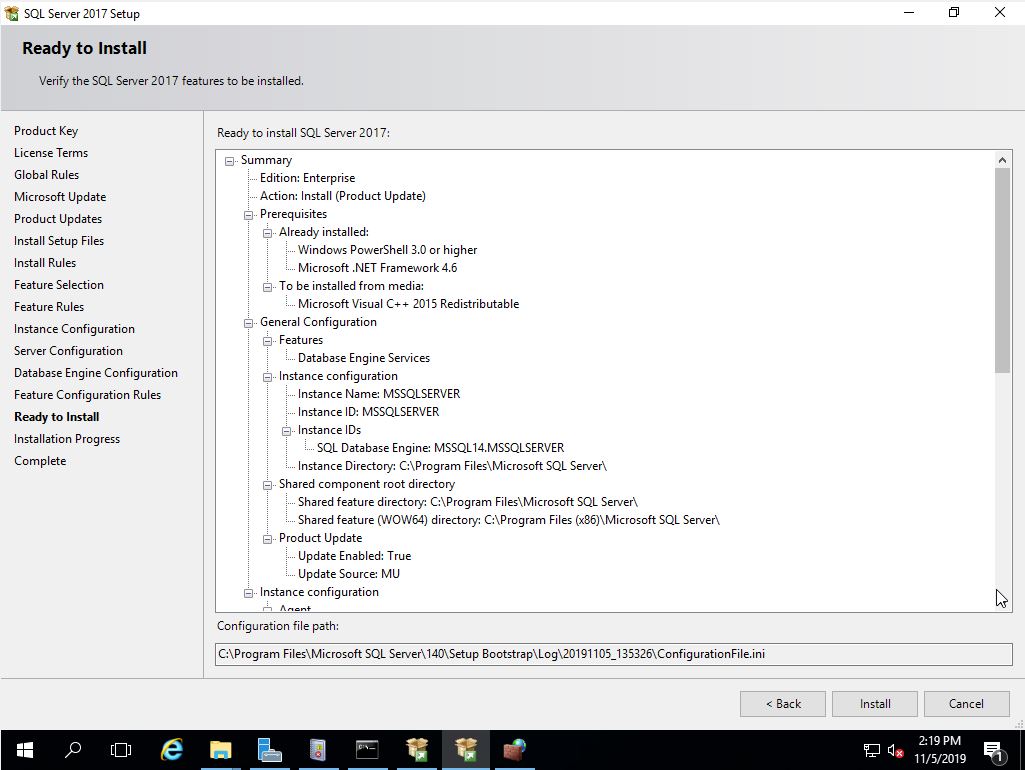Click the SQL Server Setup title bar icon
1025x770 pixels.
pyautogui.click(x=11, y=13)
